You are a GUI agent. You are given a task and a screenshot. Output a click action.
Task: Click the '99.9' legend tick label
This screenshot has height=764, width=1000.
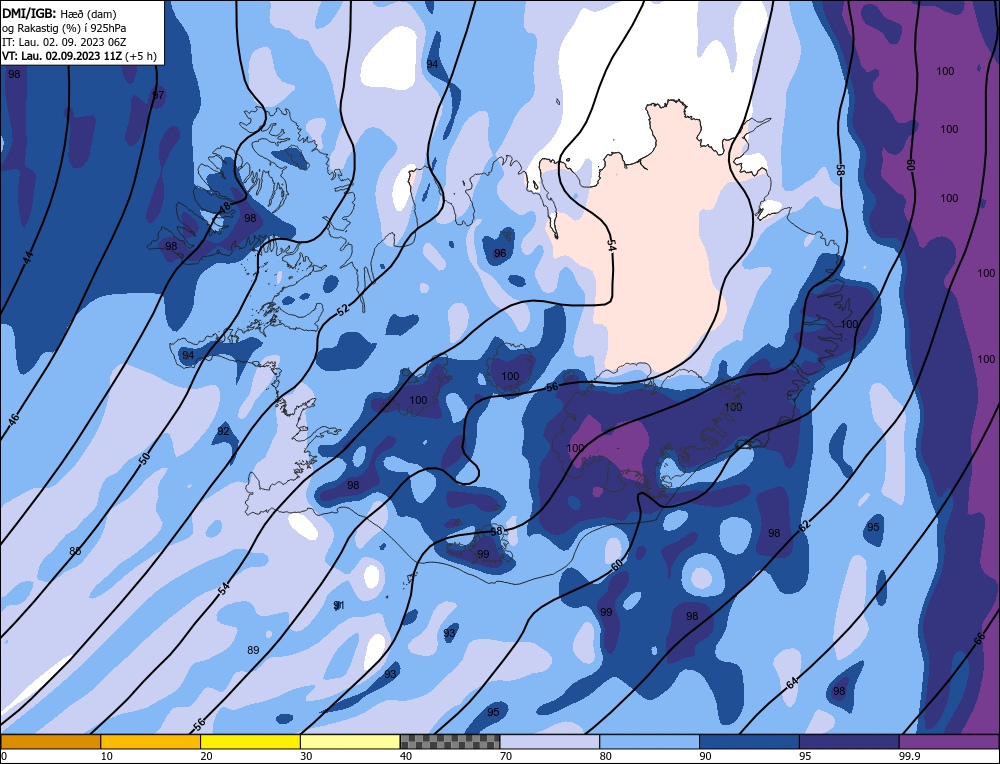907,756
